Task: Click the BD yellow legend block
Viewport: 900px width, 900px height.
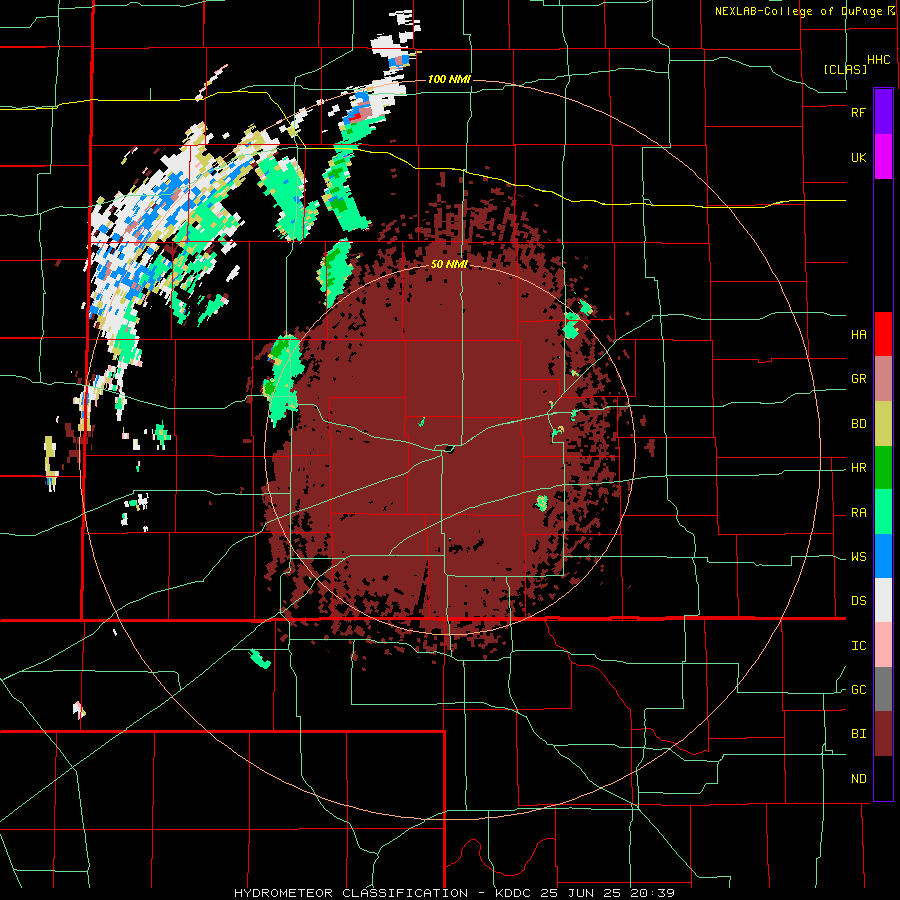Action: [883, 424]
